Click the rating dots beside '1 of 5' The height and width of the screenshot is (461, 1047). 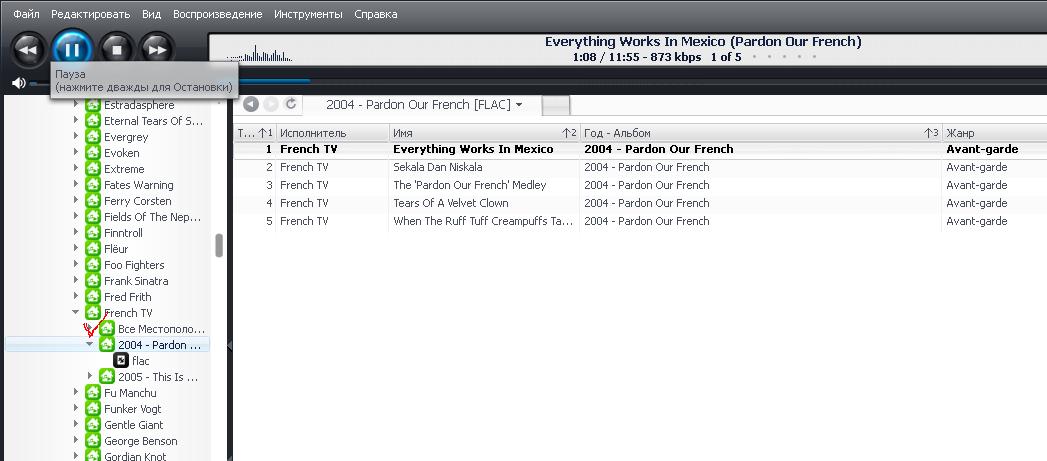(x=784, y=57)
